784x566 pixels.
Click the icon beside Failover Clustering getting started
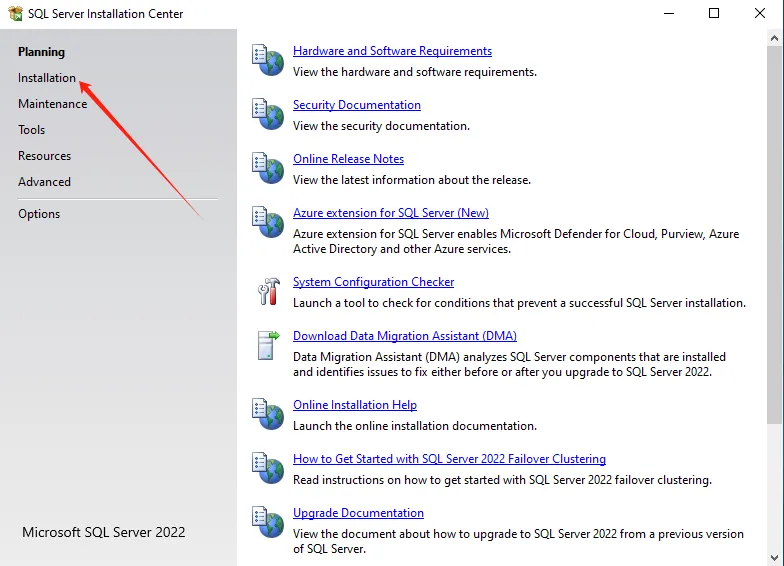[268, 468]
